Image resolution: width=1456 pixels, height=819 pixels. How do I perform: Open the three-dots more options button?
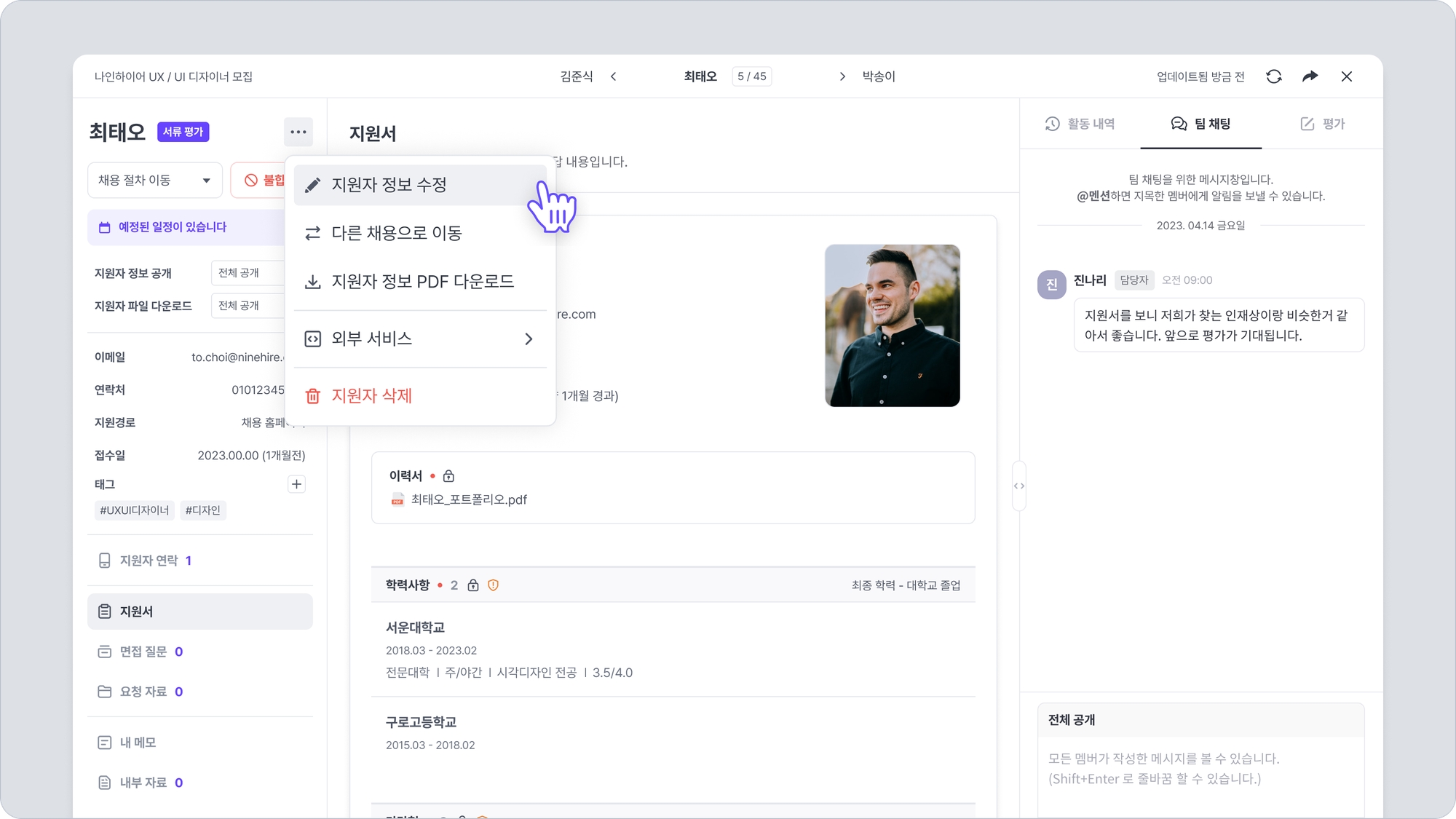click(x=298, y=132)
